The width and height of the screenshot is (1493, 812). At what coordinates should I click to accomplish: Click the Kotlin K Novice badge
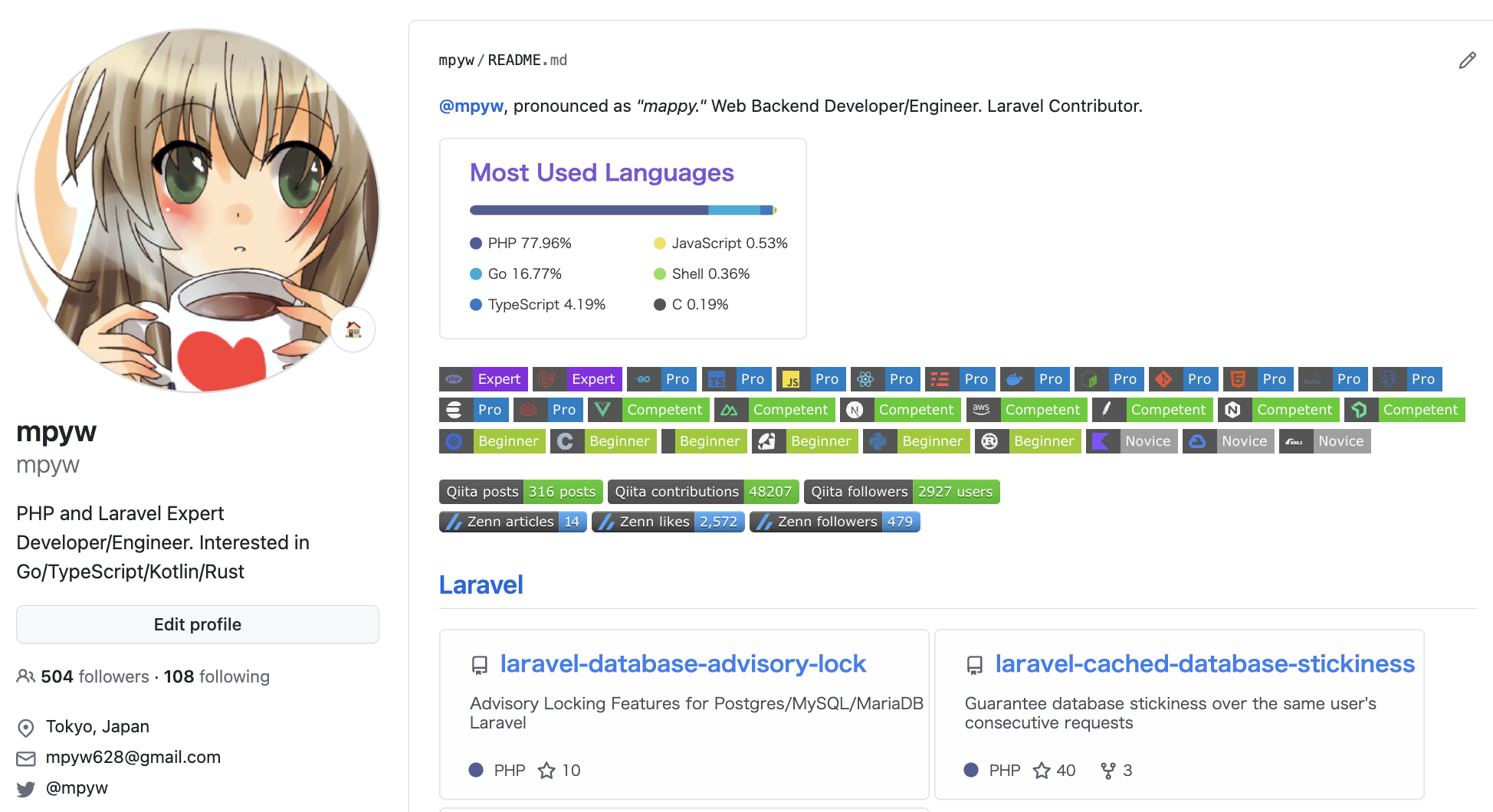1132,441
